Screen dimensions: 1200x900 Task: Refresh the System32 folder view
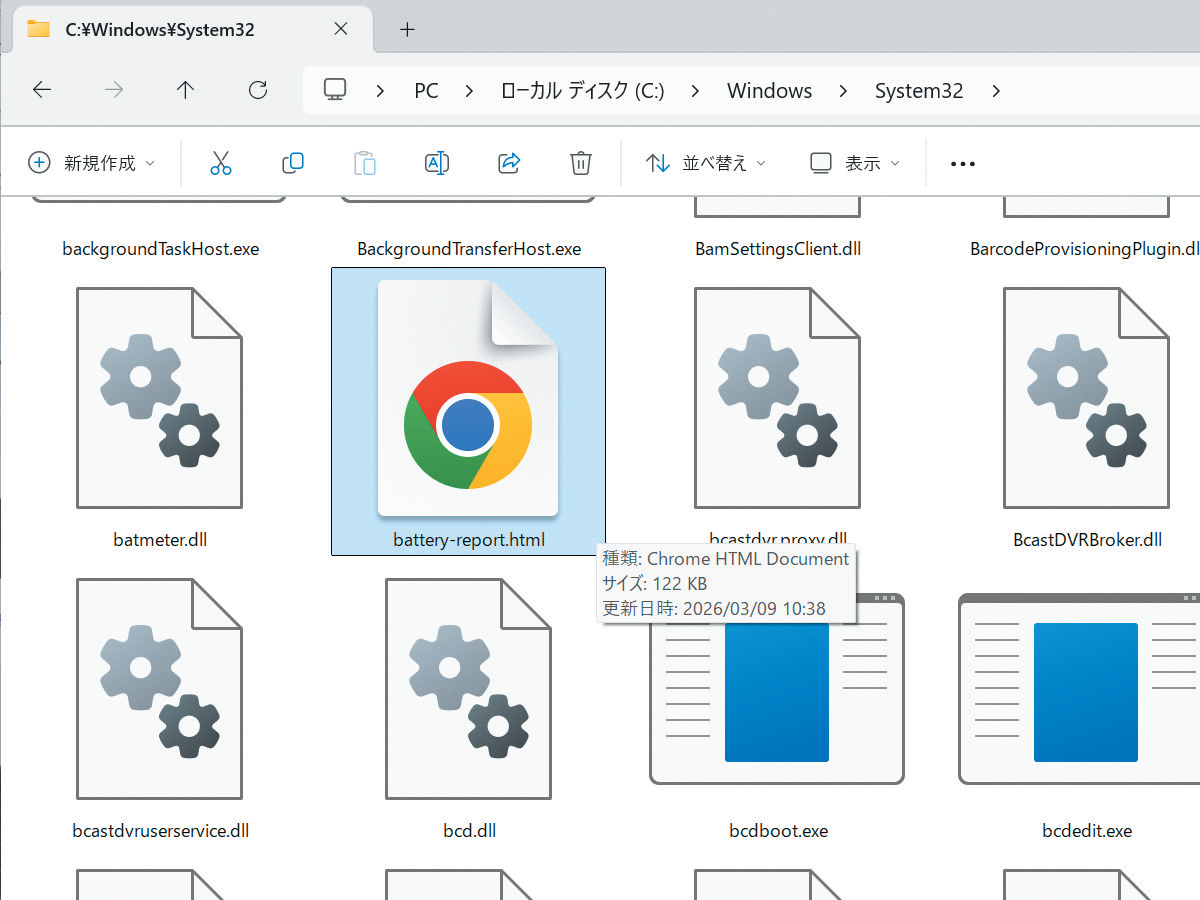258,90
